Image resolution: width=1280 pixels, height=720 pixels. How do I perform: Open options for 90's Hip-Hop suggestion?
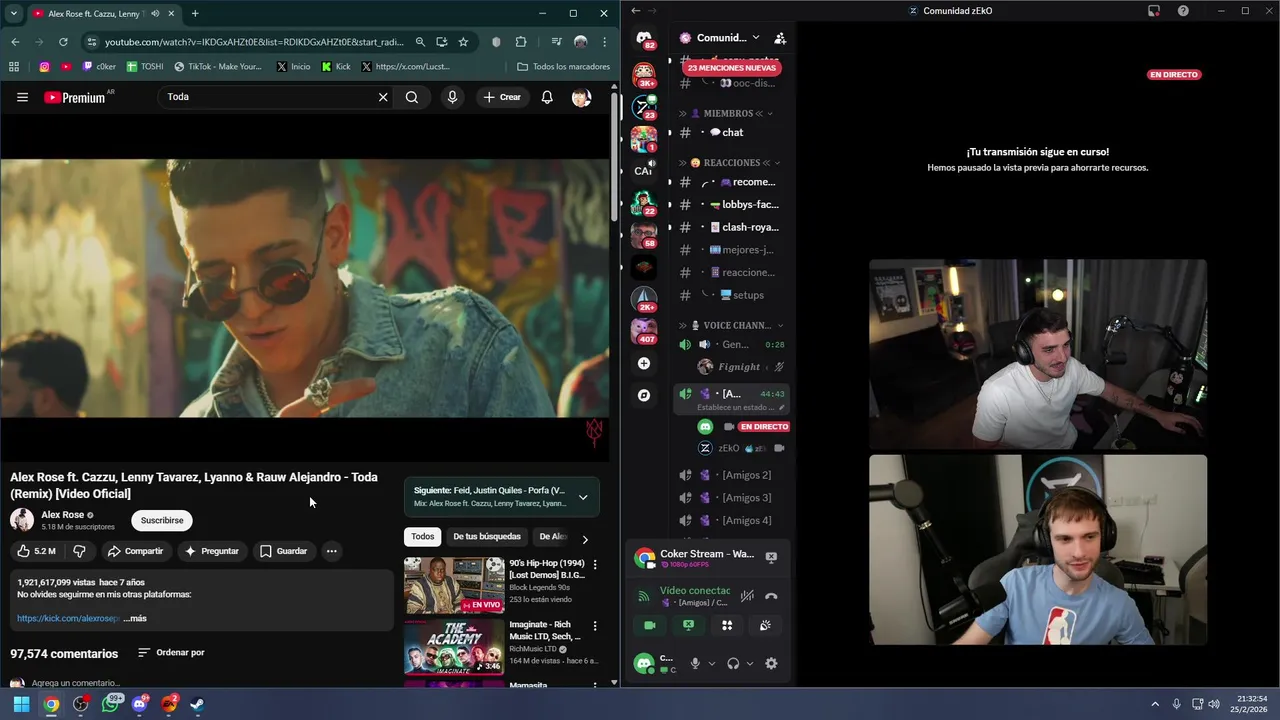[x=595, y=565]
